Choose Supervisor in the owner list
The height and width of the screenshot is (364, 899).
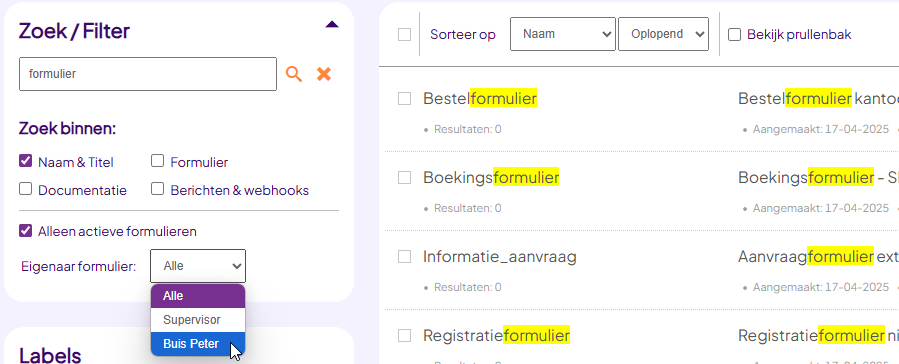198,320
